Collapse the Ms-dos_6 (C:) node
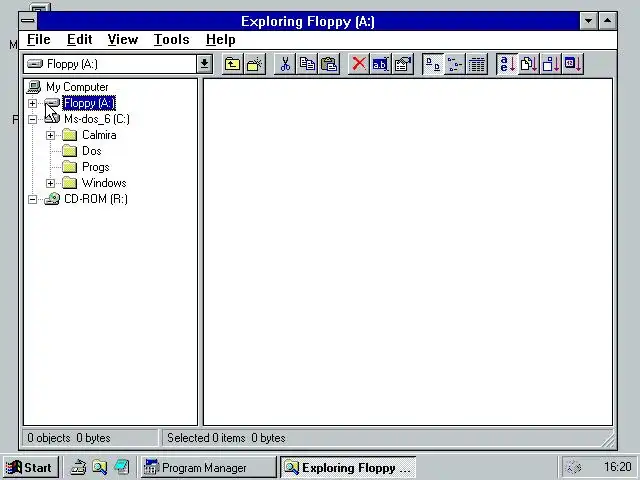The image size is (640, 480). pyautogui.click(x=32, y=119)
